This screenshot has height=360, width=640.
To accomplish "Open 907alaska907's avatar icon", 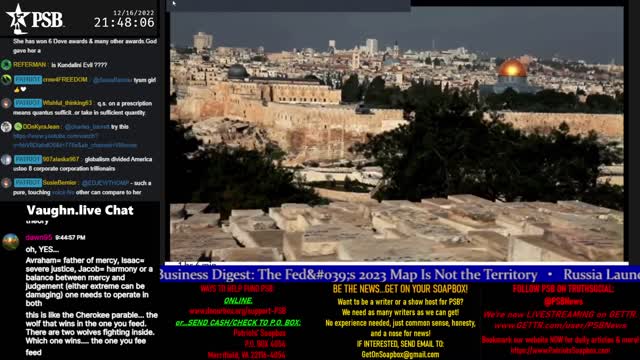I will click(x=6, y=159).
